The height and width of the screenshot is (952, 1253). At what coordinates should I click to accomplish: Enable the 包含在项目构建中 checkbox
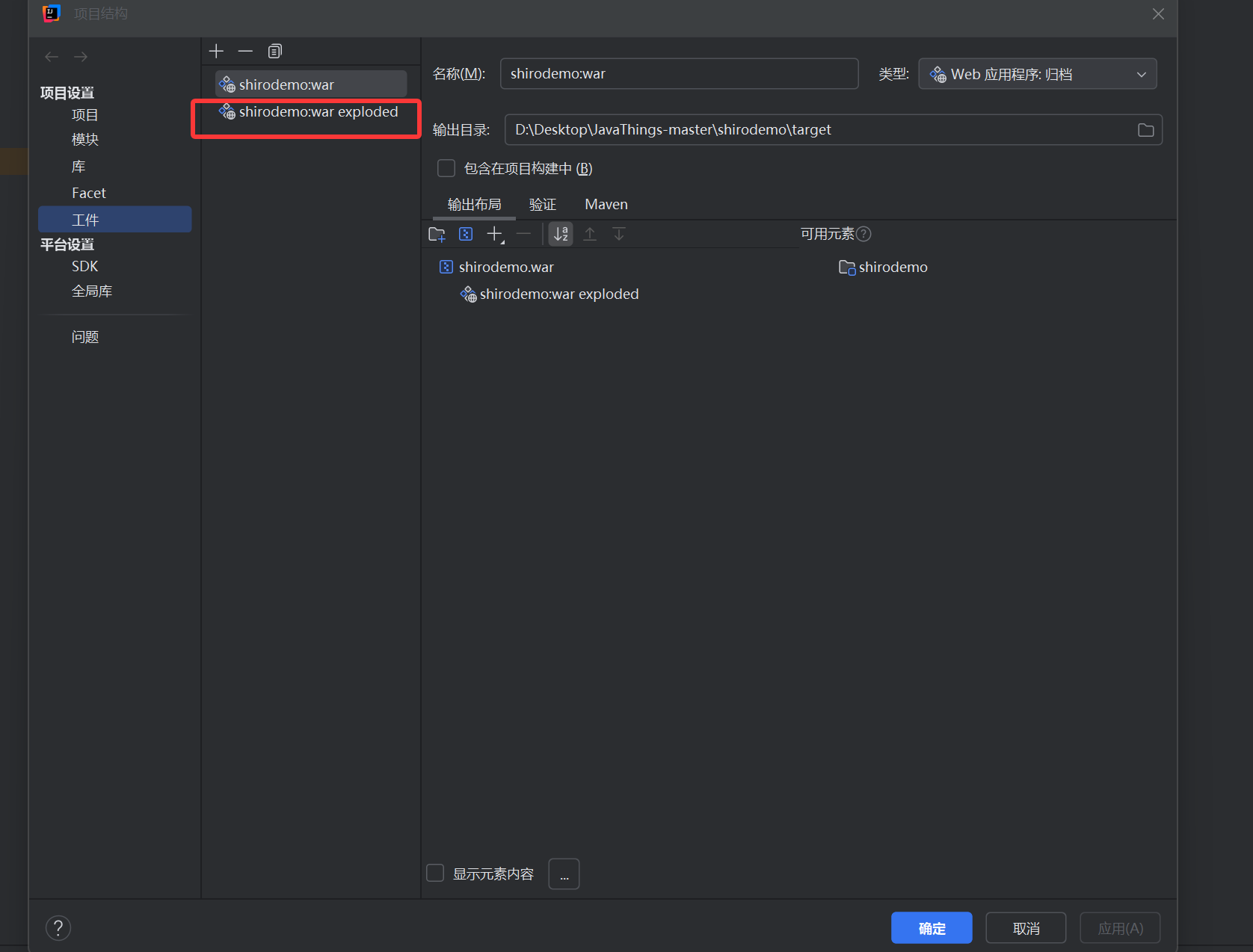tap(446, 168)
